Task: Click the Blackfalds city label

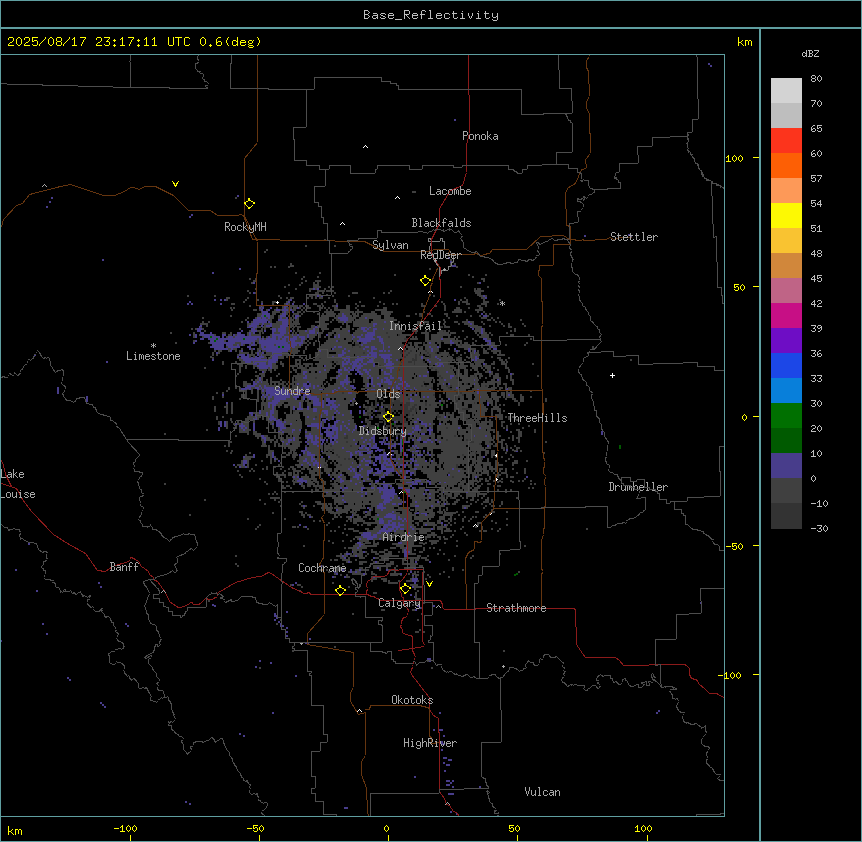Action: [x=441, y=223]
